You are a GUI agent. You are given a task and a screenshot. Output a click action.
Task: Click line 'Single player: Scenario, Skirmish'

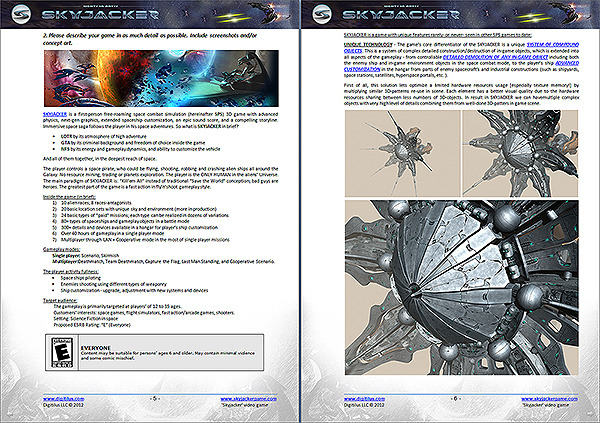[86, 255]
